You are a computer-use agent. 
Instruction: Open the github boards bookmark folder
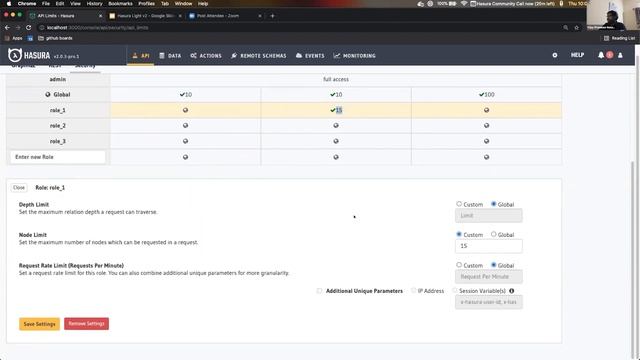(x=55, y=38)
